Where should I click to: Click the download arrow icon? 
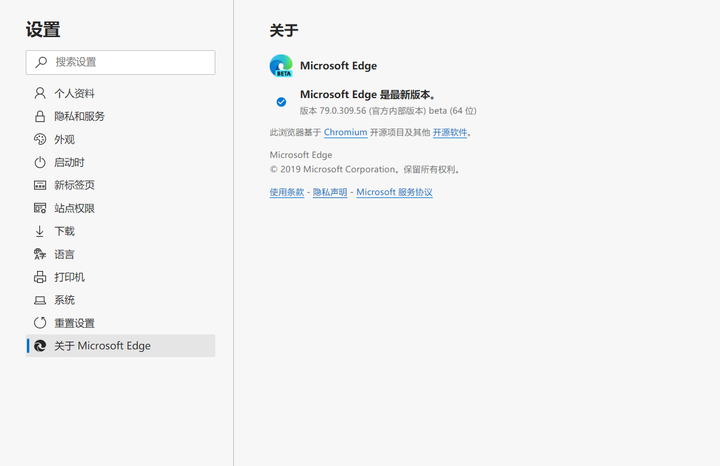[40, 231]
